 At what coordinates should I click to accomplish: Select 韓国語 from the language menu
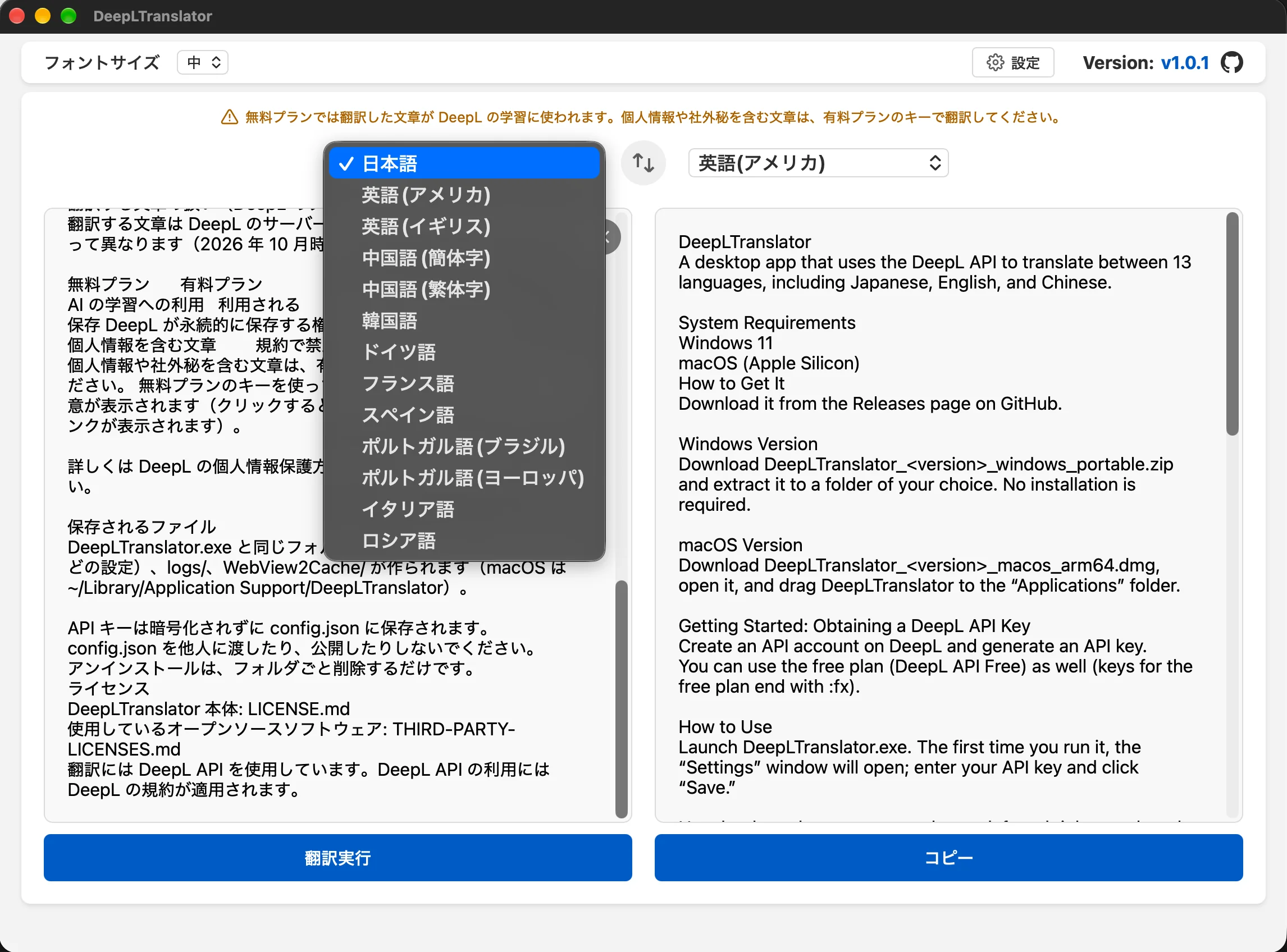[464, 321]
